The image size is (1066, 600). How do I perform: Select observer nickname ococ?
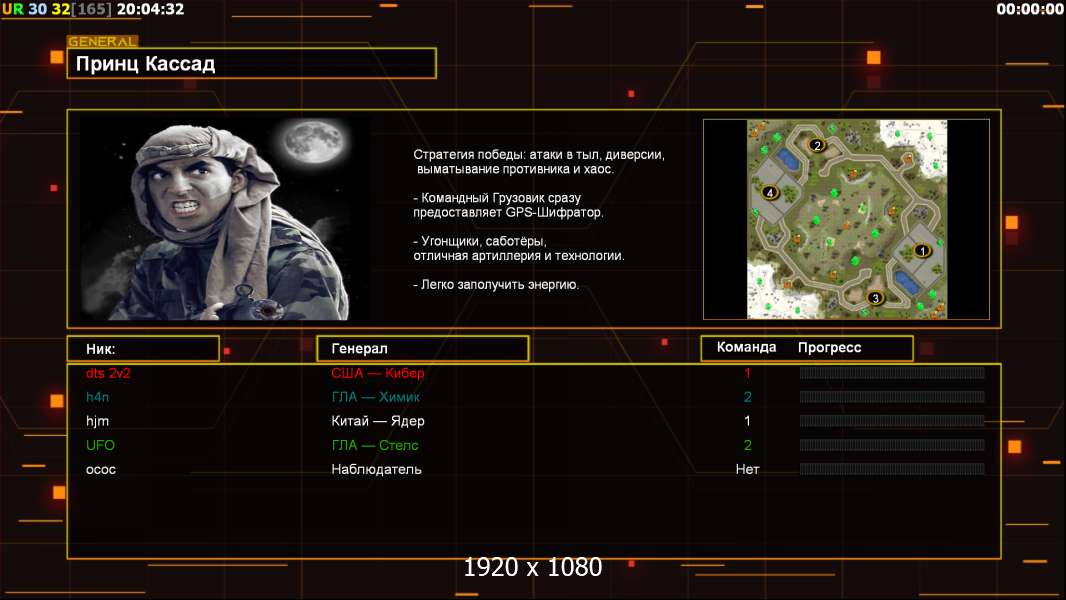click(x=101, y=470)
